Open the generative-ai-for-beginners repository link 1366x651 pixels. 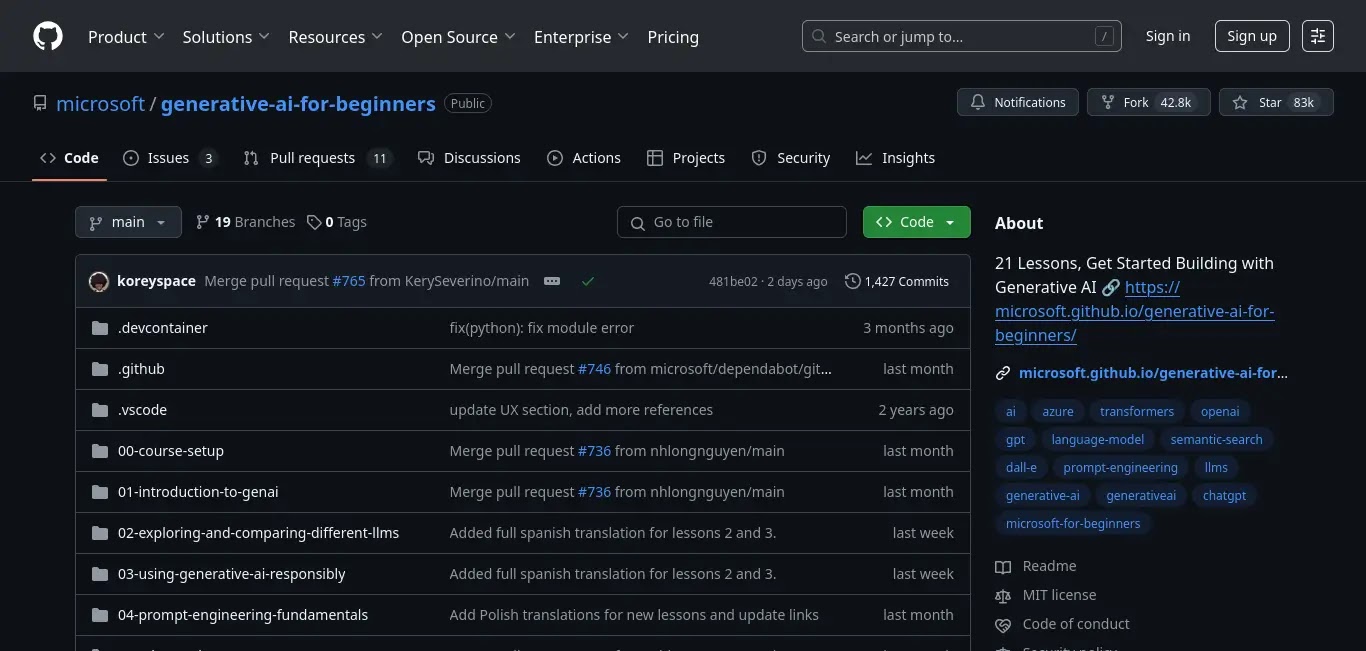pyautogui.click(x=298, y=103)
